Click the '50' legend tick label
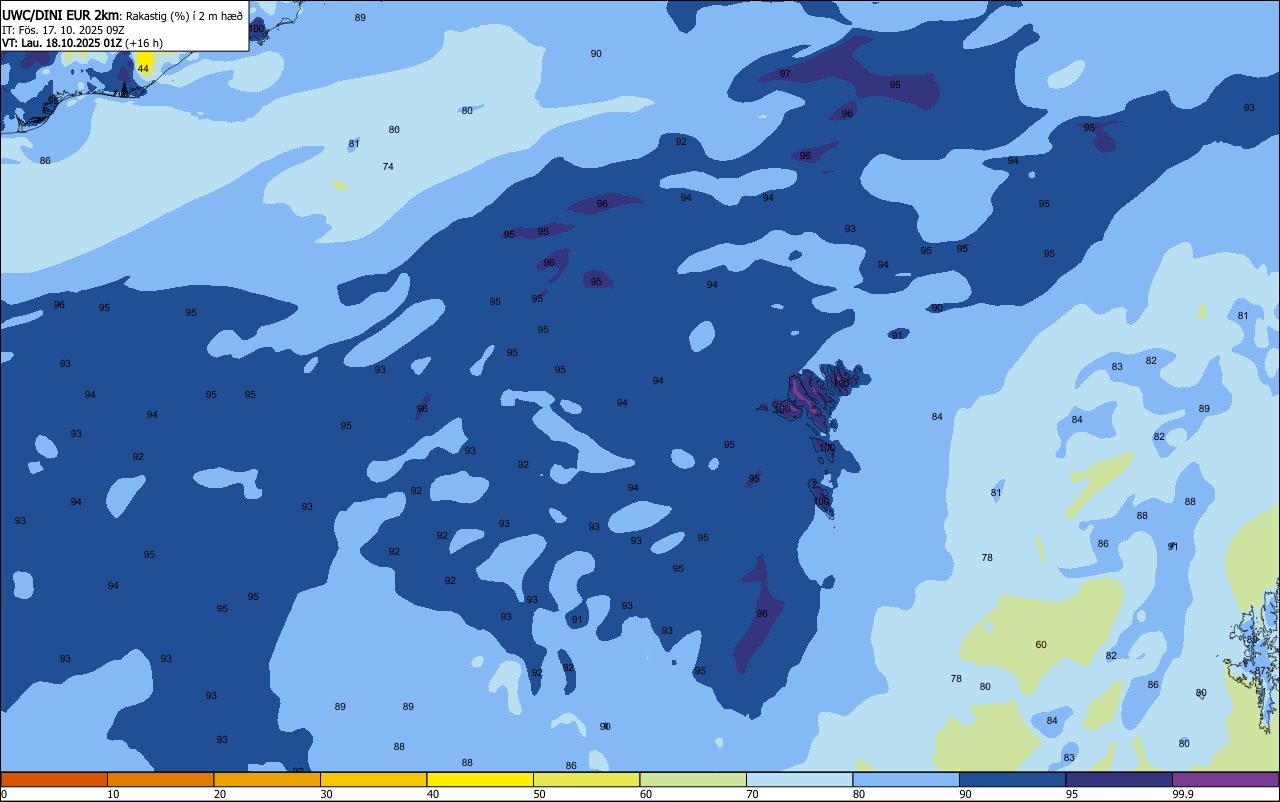1280x802 pixels. [x=539, y=794]
